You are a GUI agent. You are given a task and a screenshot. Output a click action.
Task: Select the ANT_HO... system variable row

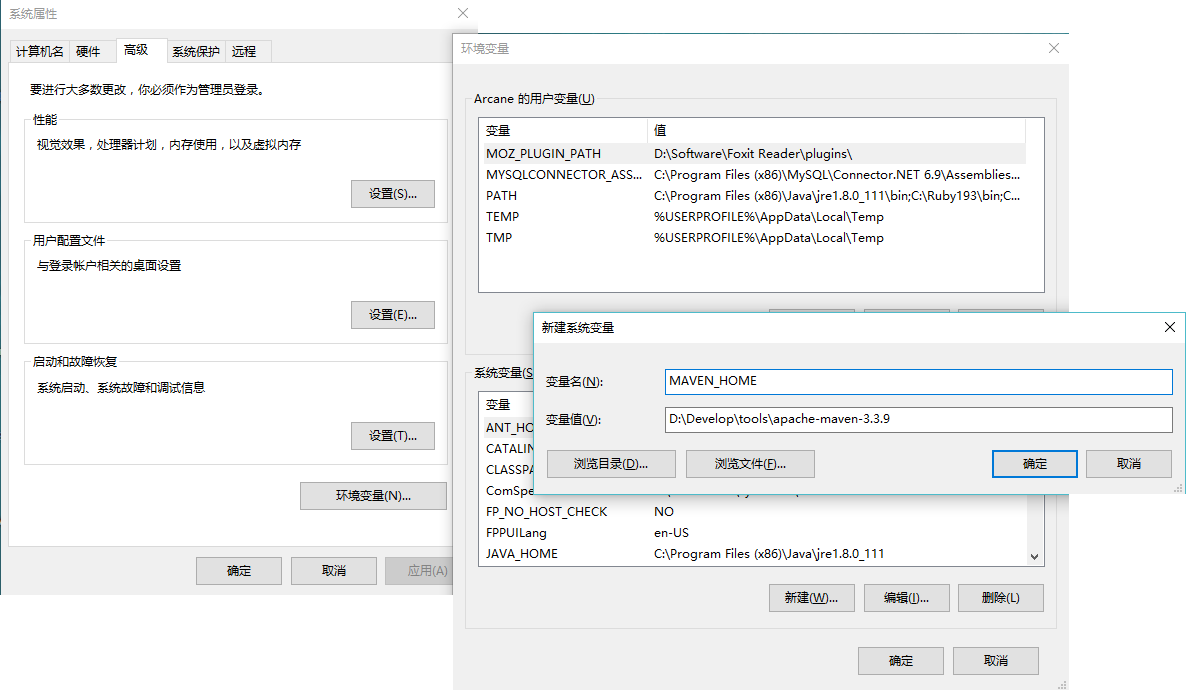click(509, 427)
